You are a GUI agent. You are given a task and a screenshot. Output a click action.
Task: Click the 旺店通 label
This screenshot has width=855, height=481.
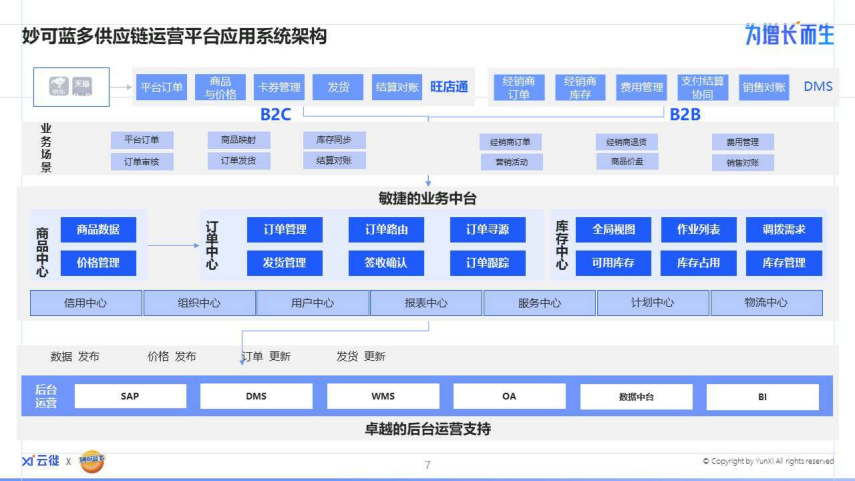pos(449,87)
